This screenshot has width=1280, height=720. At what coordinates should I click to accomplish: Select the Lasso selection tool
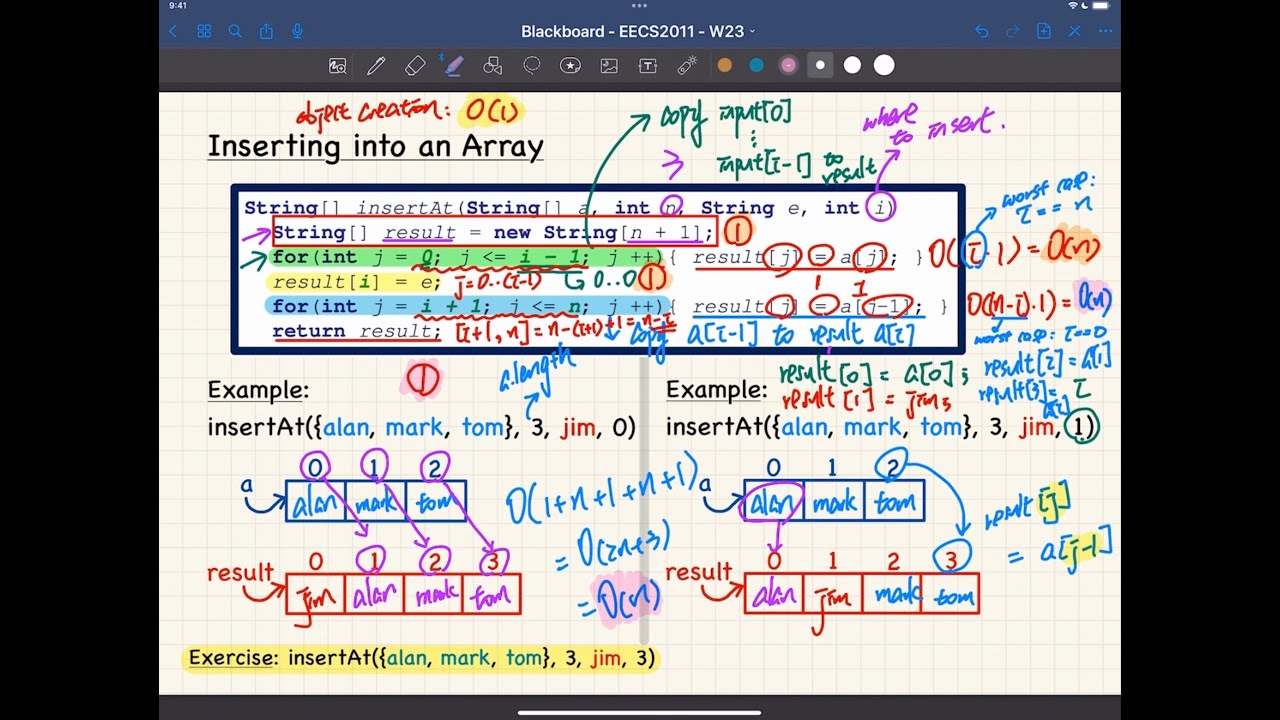pos(532,66)
